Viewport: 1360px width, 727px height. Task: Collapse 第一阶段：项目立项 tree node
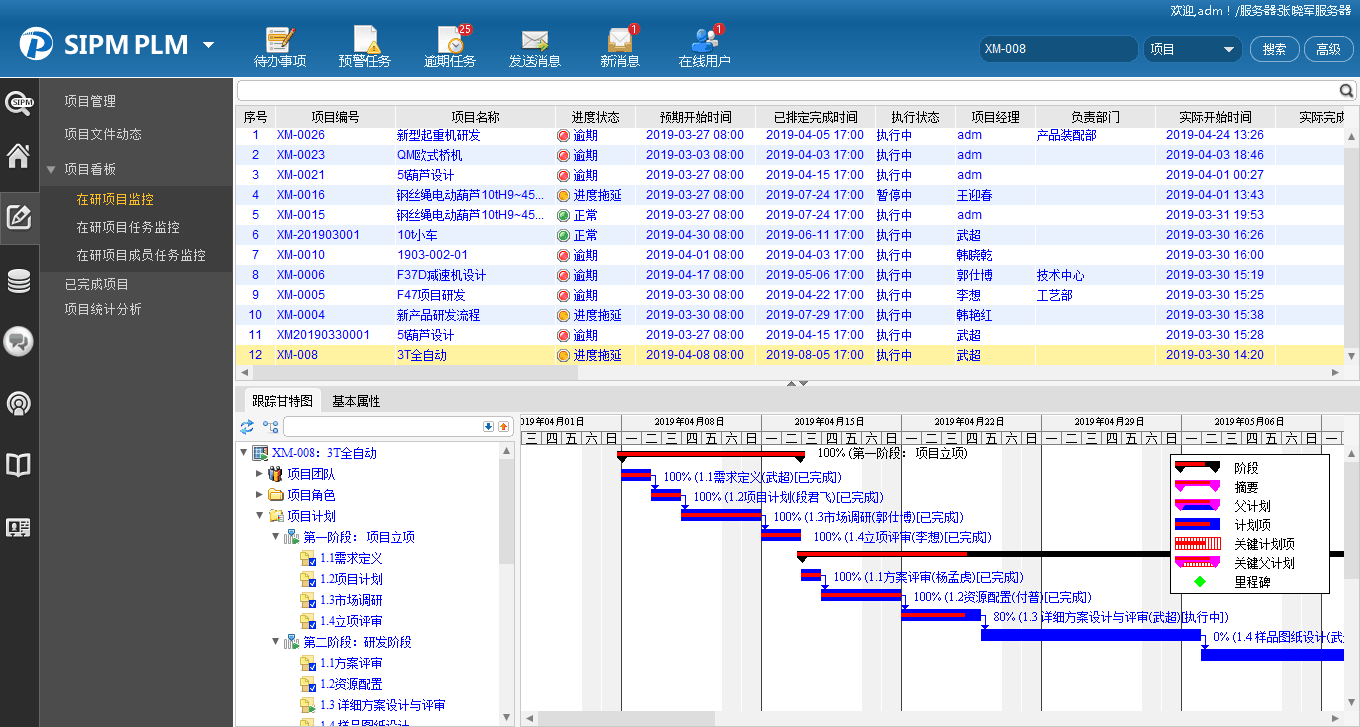276,537
